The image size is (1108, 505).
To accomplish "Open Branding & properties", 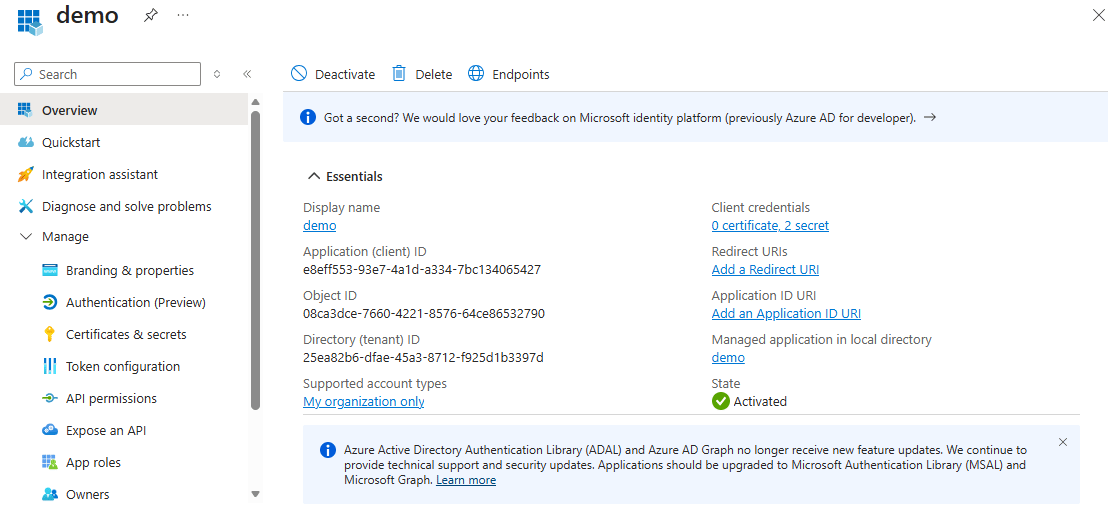I will coord(130,271).
